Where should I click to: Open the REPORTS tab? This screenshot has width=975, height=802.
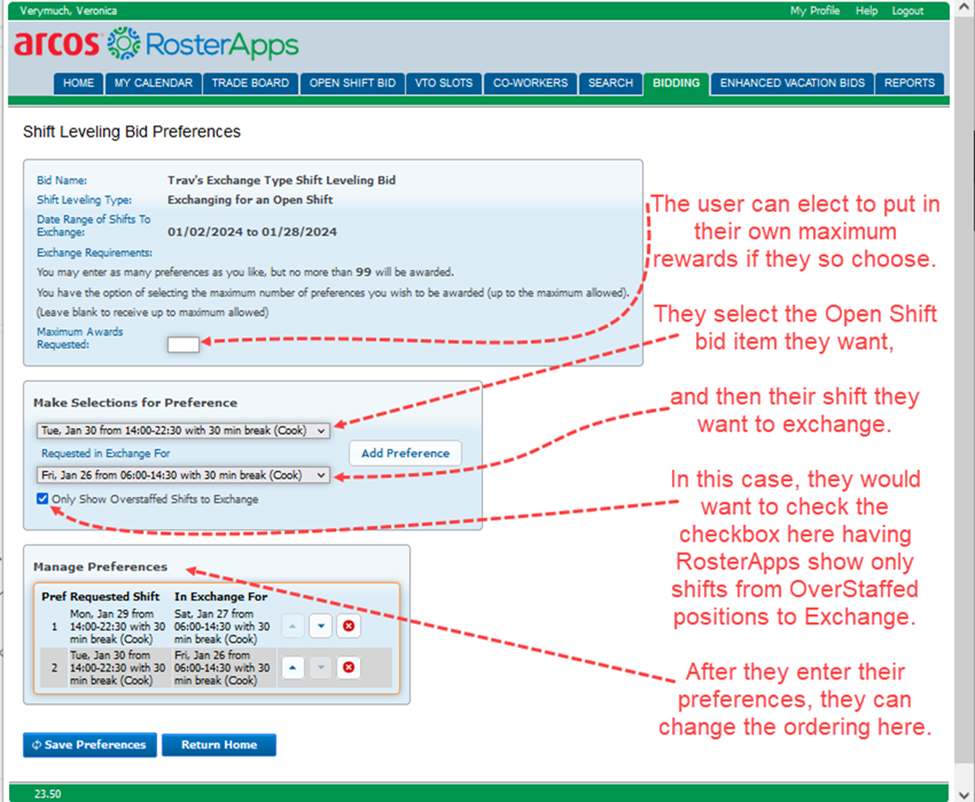pos(910,83)
